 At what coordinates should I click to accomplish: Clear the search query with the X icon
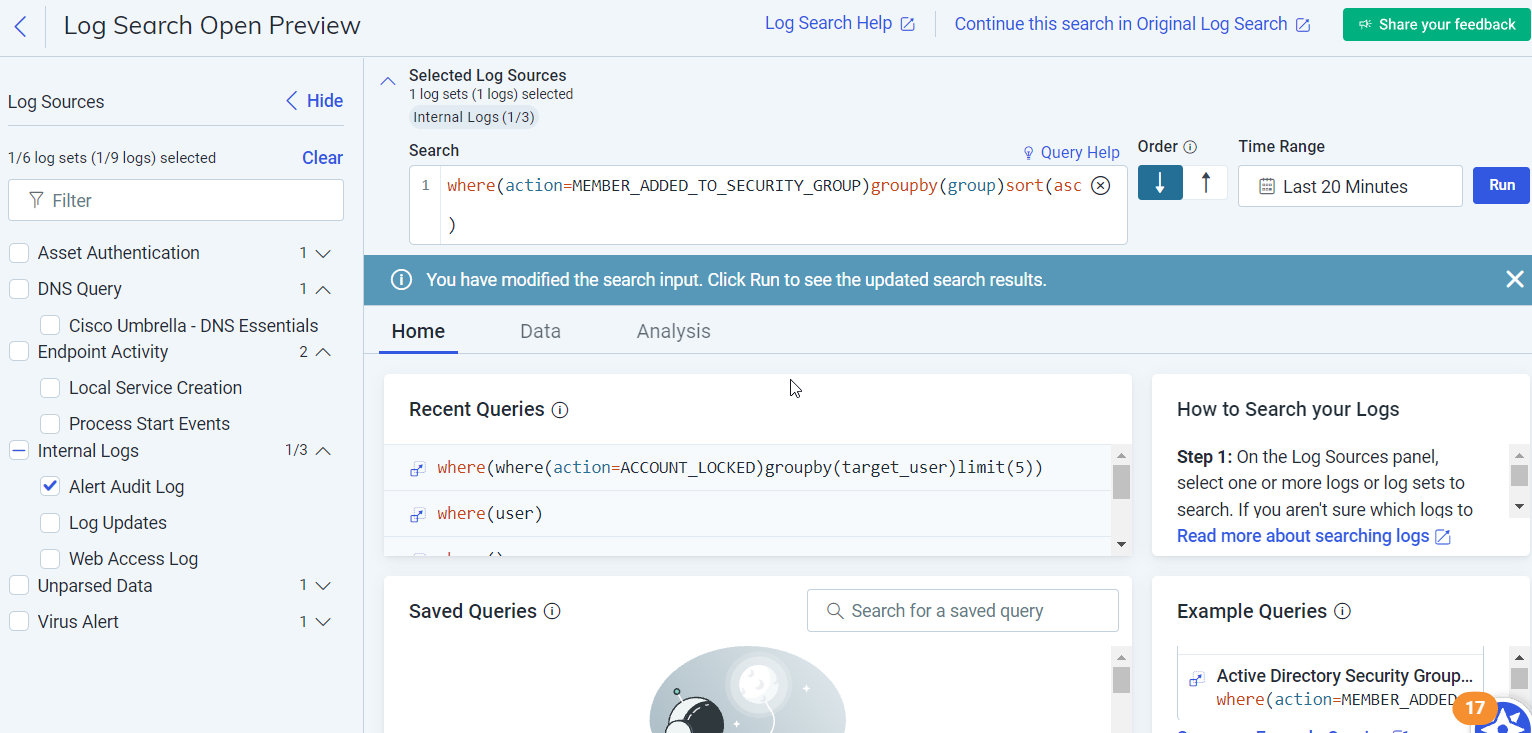[1100, 186]
